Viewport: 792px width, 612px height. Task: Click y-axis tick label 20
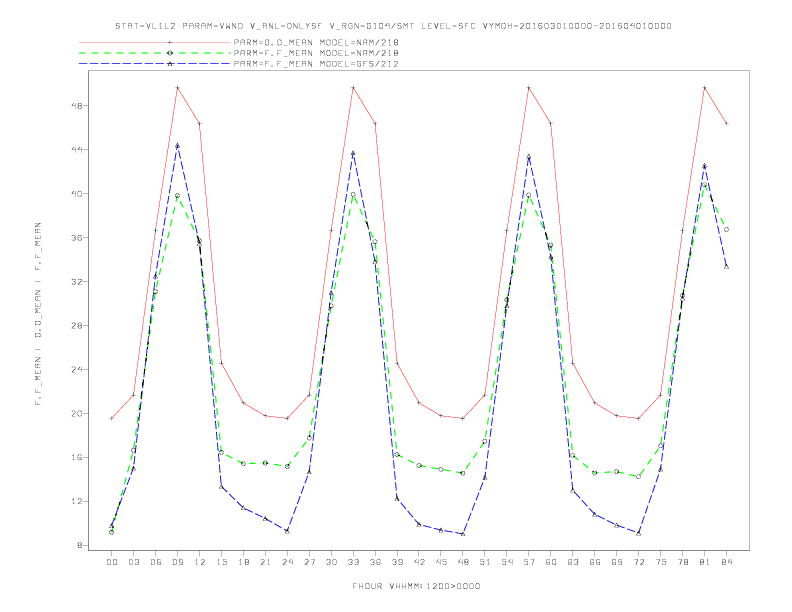click(78, 414)
